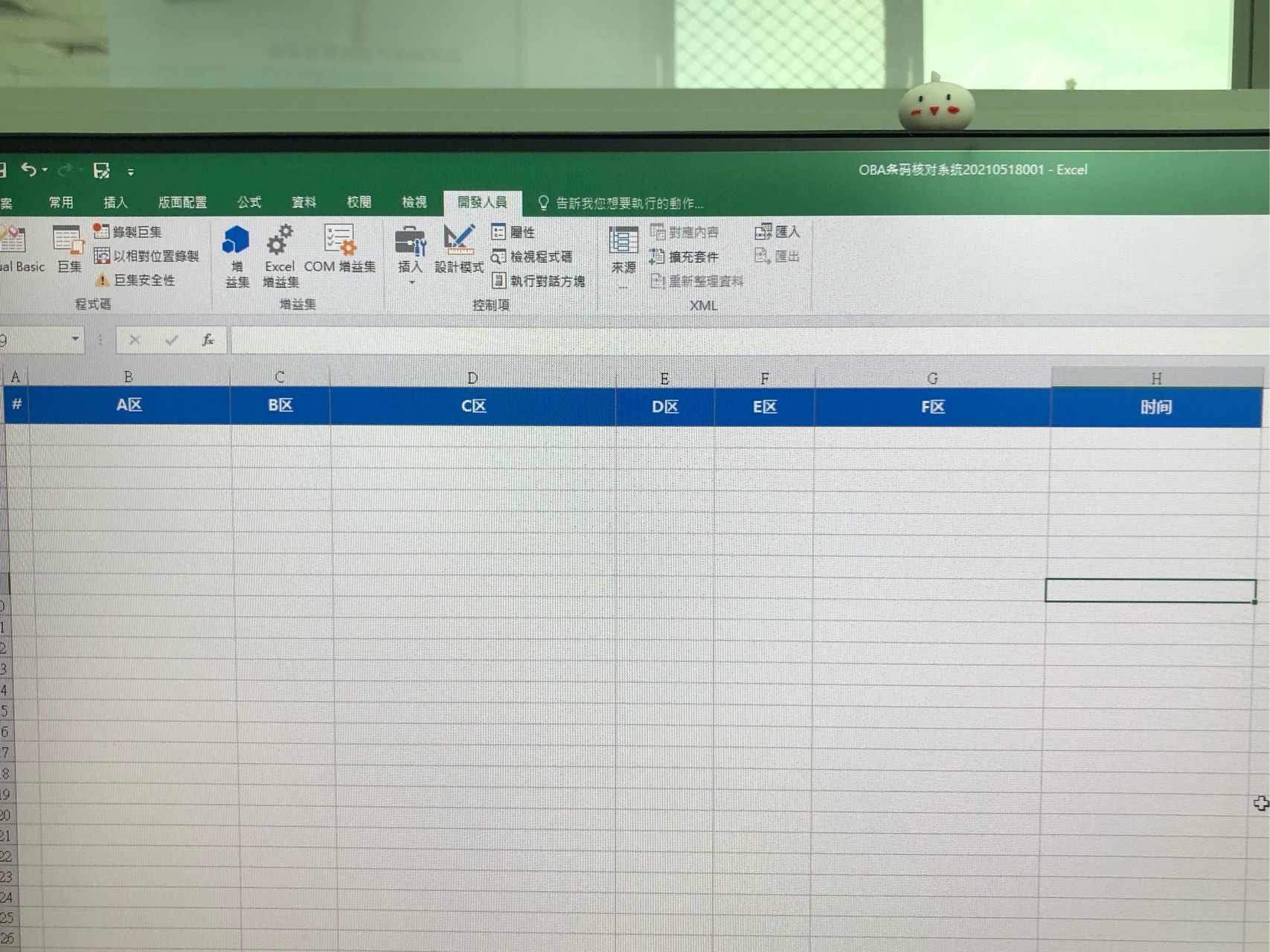
Task: Click the save-as icon in the quick access toolbar
Action: point(102,171)
